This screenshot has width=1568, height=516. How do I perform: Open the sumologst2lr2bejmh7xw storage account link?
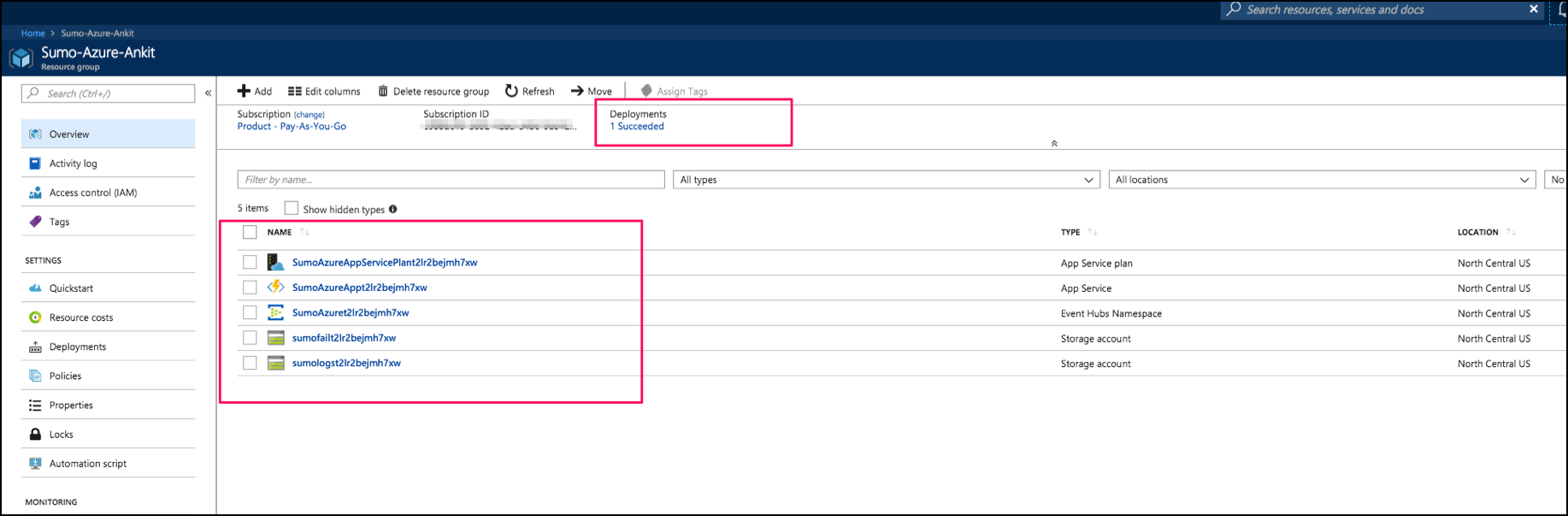coord(346,364)
